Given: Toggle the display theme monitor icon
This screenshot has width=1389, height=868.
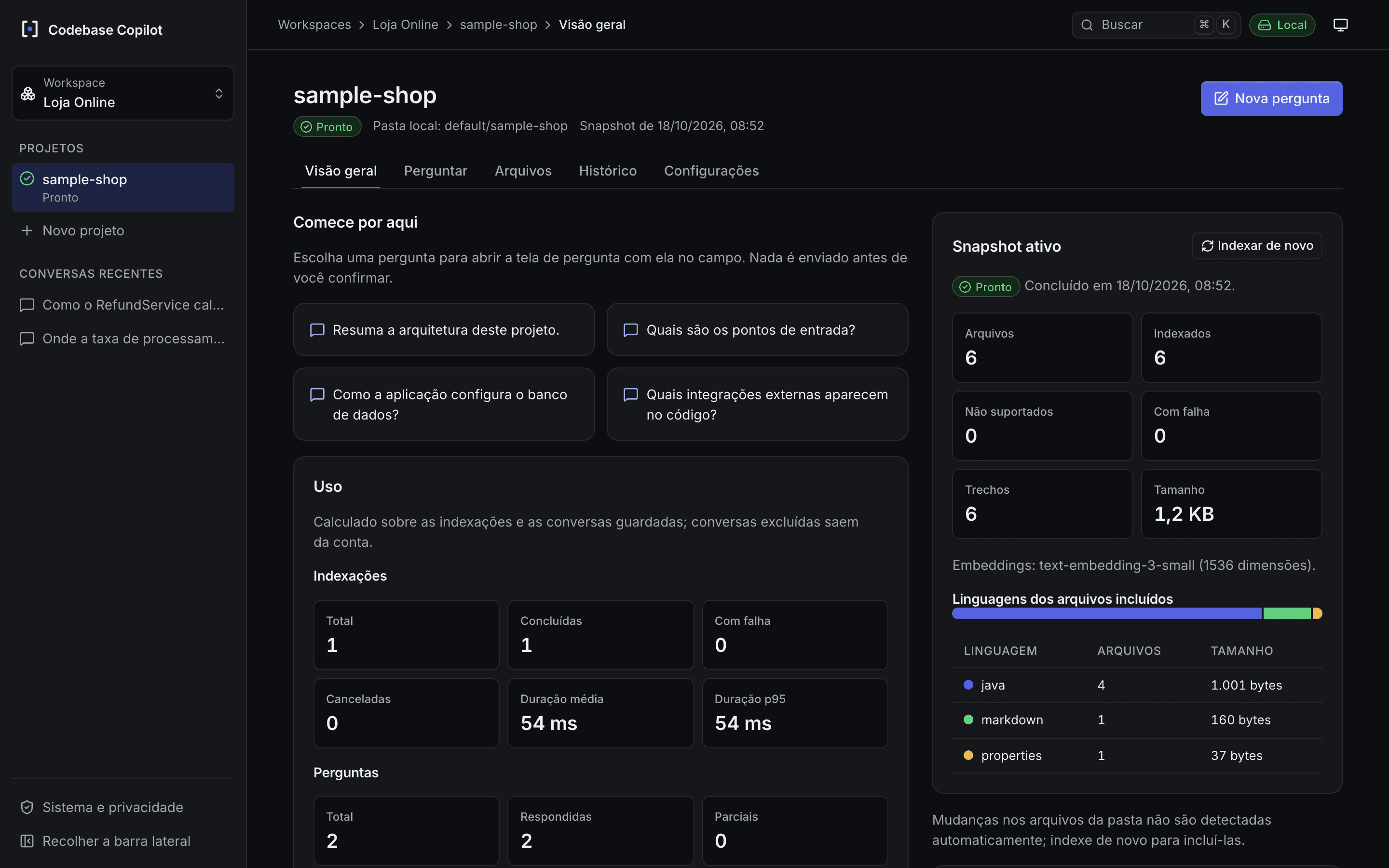Looking at the screenshot, I should pos(1340,25).
